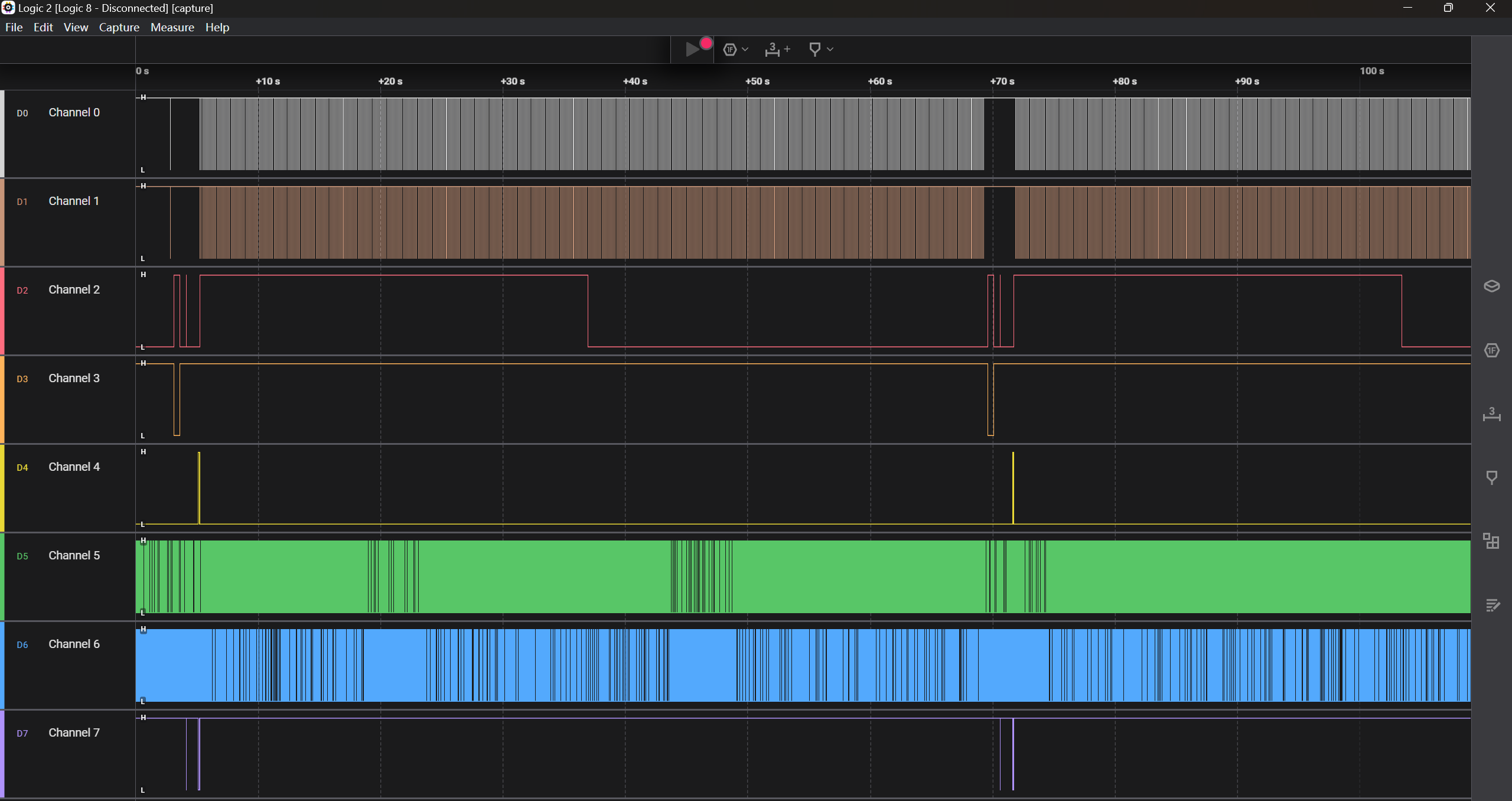Image resolution: width=1512 pixels, height=801 pixels.
Task: Click the D1 channel identifier
Action: 22,202
